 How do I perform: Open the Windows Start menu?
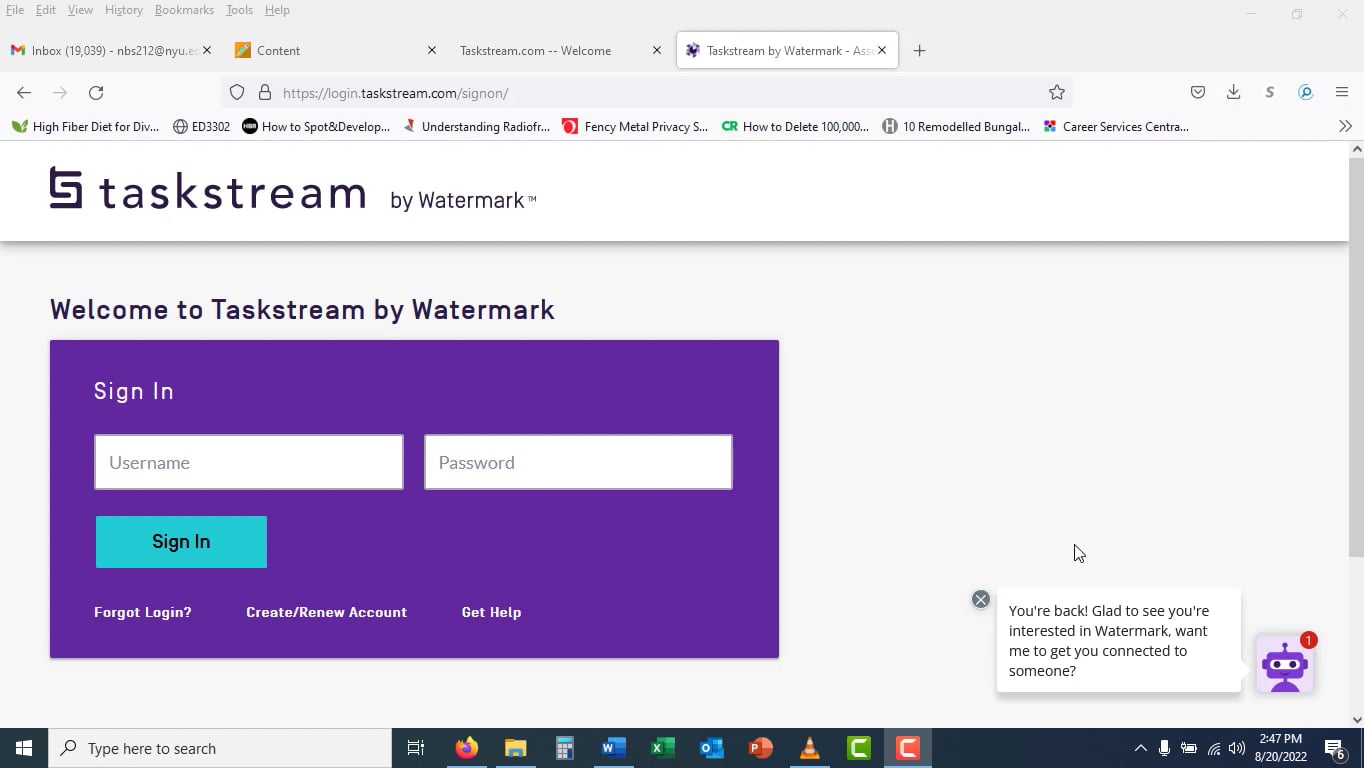coord(24,748)
